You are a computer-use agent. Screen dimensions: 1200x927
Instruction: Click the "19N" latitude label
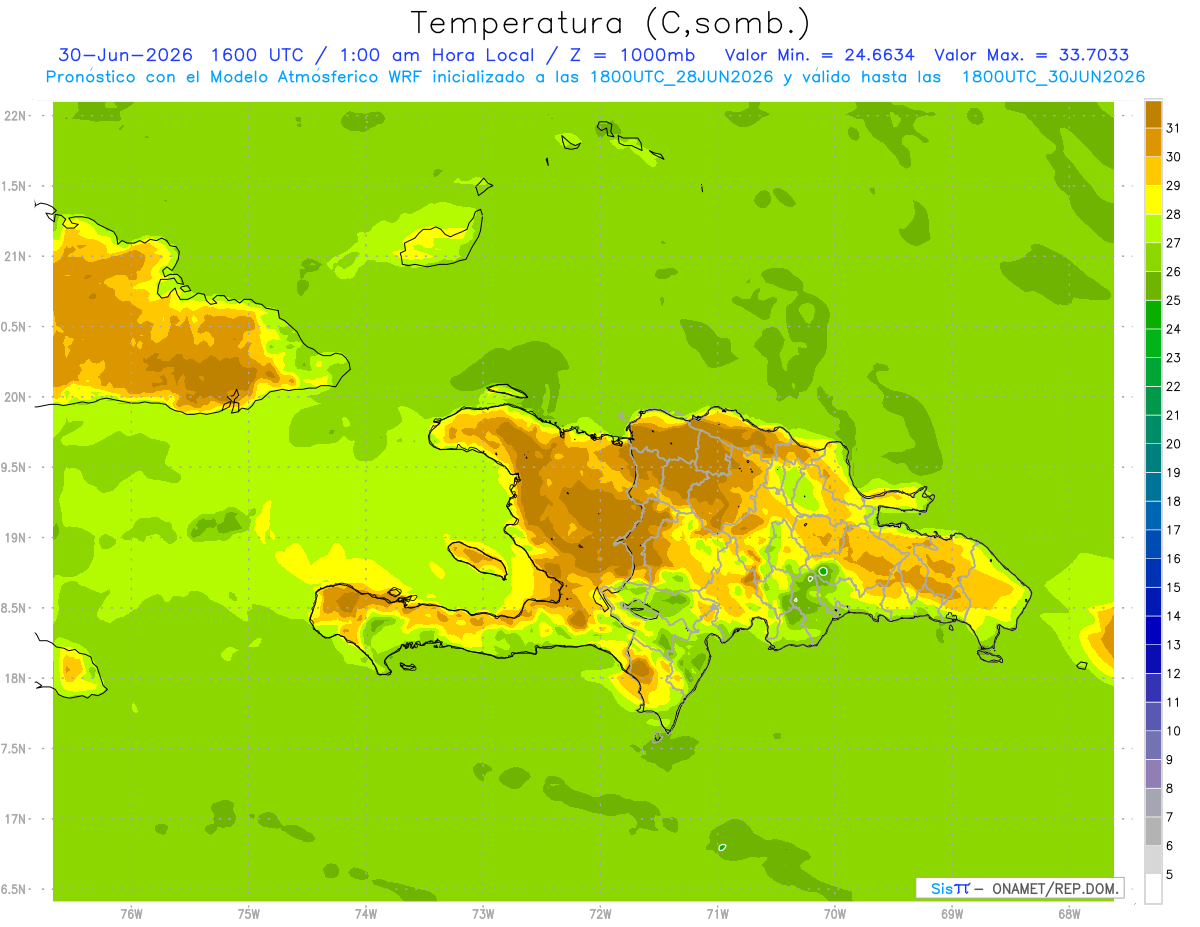tap(16, 538)
